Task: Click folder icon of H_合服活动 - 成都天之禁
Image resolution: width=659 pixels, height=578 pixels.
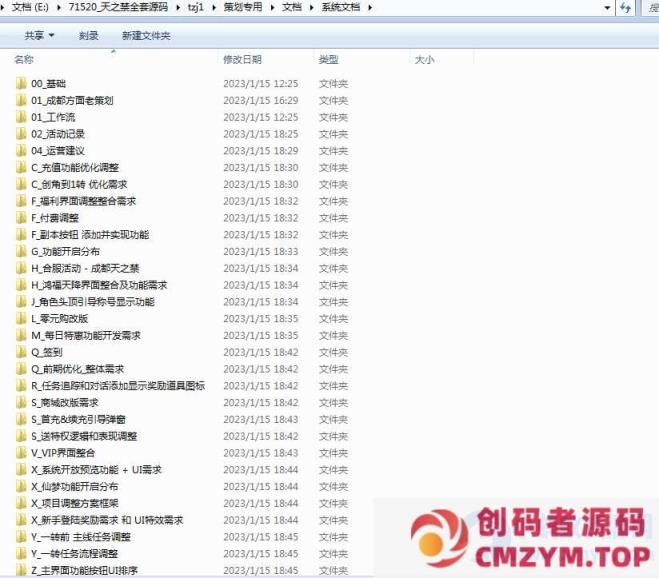Action: pos(21,269)
